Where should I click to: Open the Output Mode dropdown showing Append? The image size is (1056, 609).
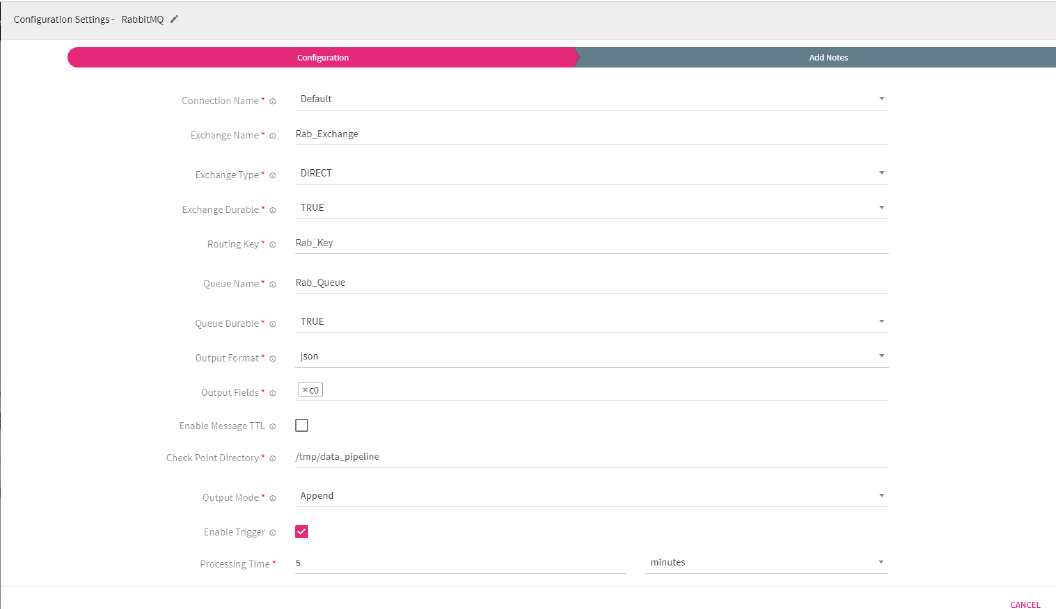pos(591,496)
